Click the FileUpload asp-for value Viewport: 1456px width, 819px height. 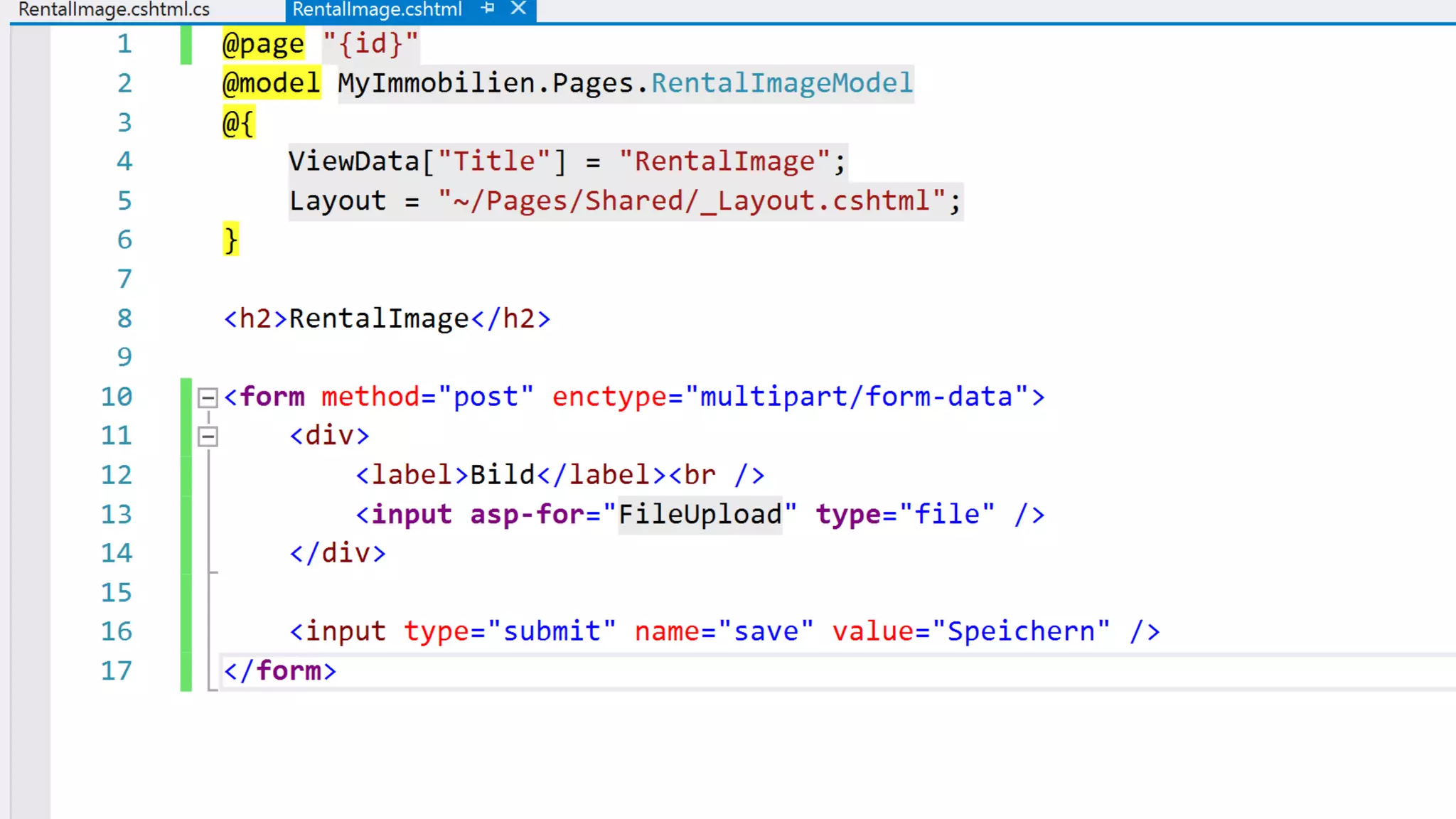point(700,514)
